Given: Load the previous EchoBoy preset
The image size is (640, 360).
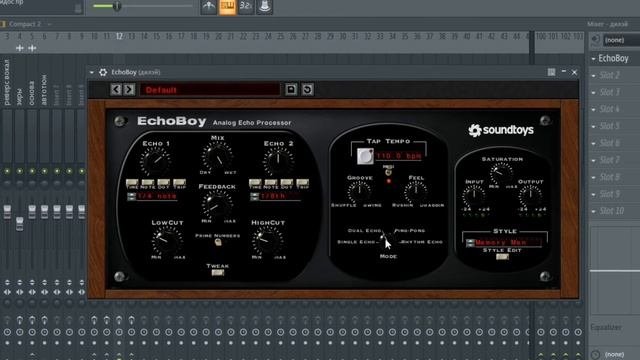Looking at the screenshot, I should [116, 89].
